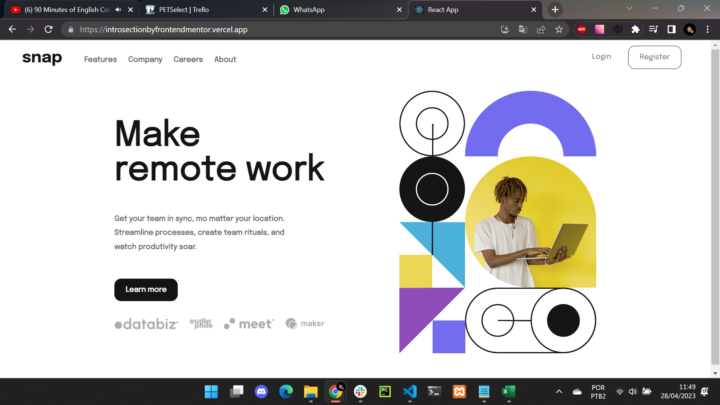This screenshot has height=405, width=720.
Task: Go back using the browser back arrow
Action: coord(12,30)
